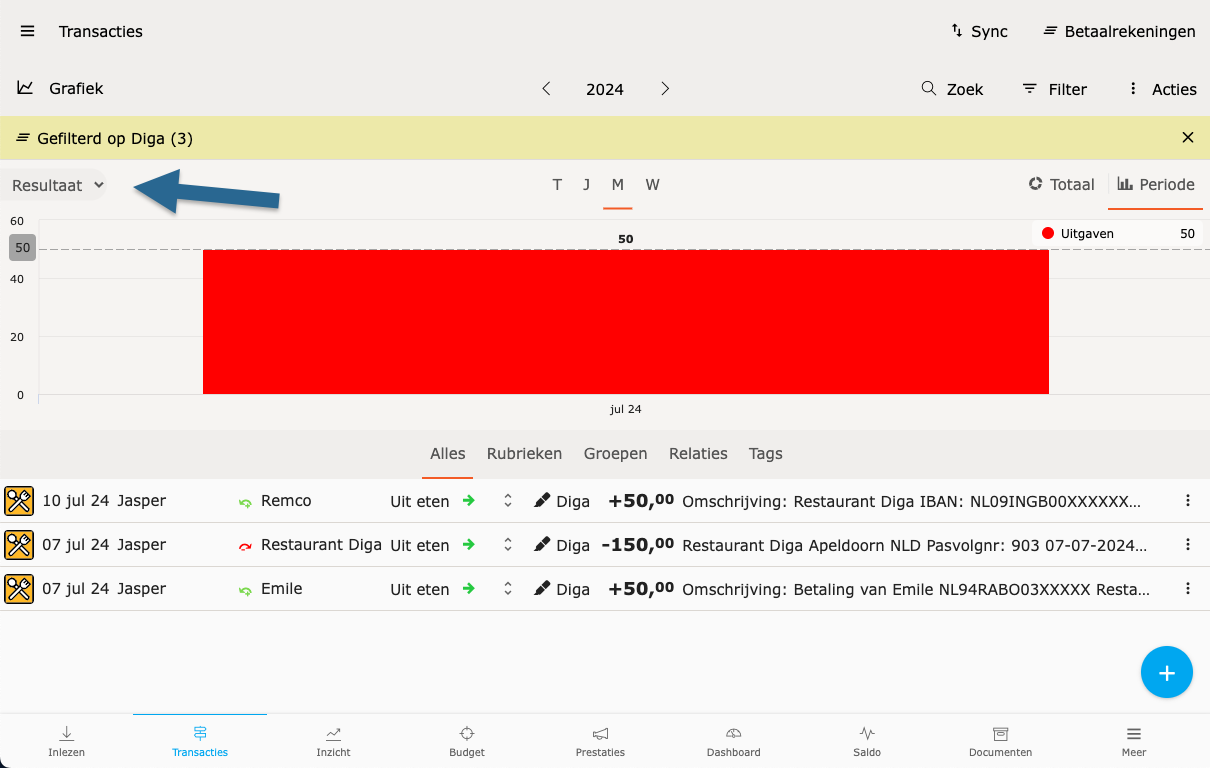
Task: Click the red outgoing arrow beside Restaurant Diga
Action: tap(245, 546)
